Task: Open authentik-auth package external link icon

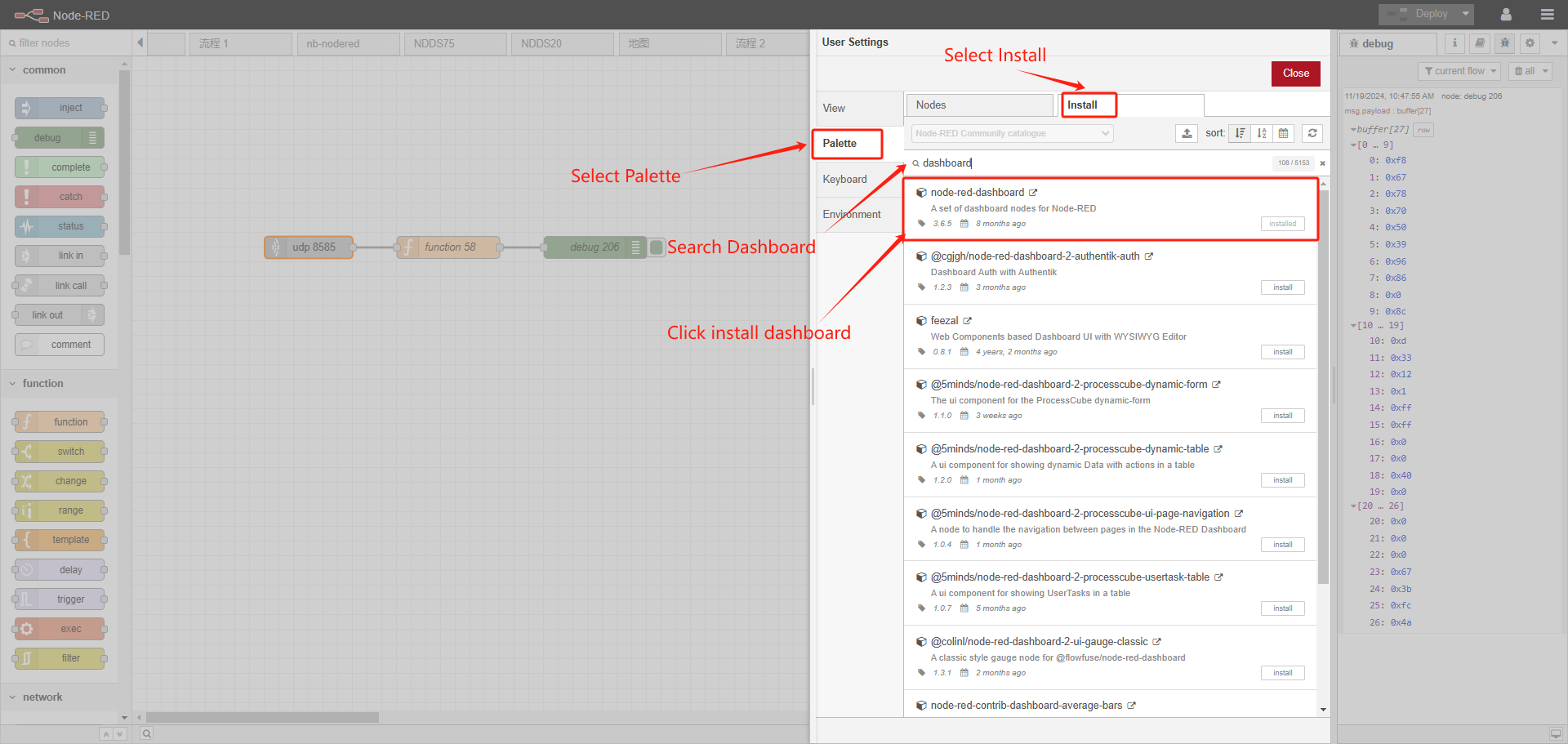Action: click(1149, 256)
